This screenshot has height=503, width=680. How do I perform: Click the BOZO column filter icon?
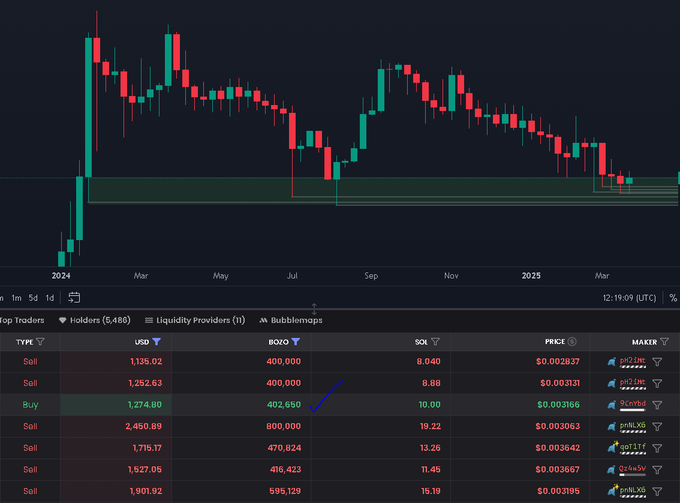point(296,342)
